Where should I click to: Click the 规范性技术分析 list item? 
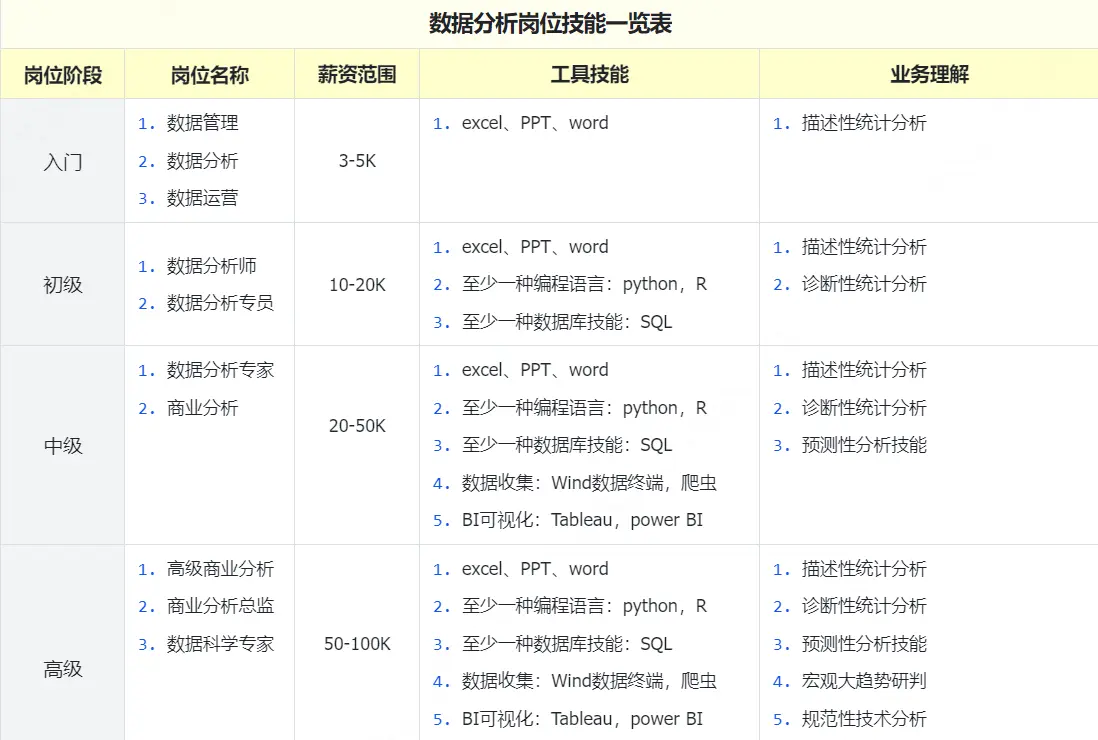click(864, 719)
